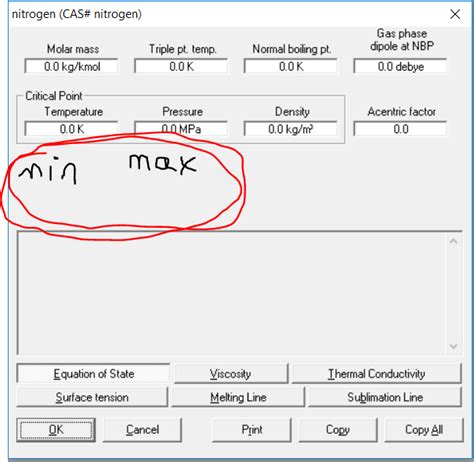Click the Equation of State button
The height and width of the screenshot is (462, 474).
(x=93, y=374)
